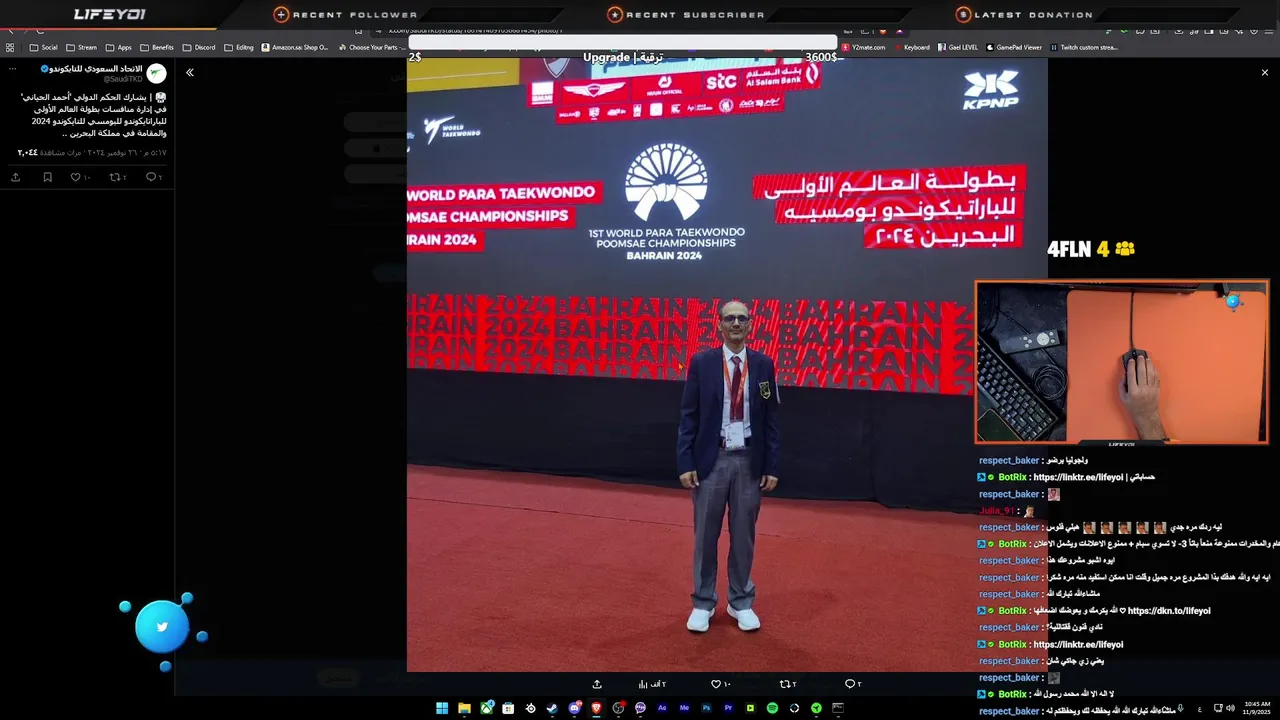The height and width of the screenshot is (720, 1280).
Task: Click the share icon below the photo
Action: (x=597, y=684)
